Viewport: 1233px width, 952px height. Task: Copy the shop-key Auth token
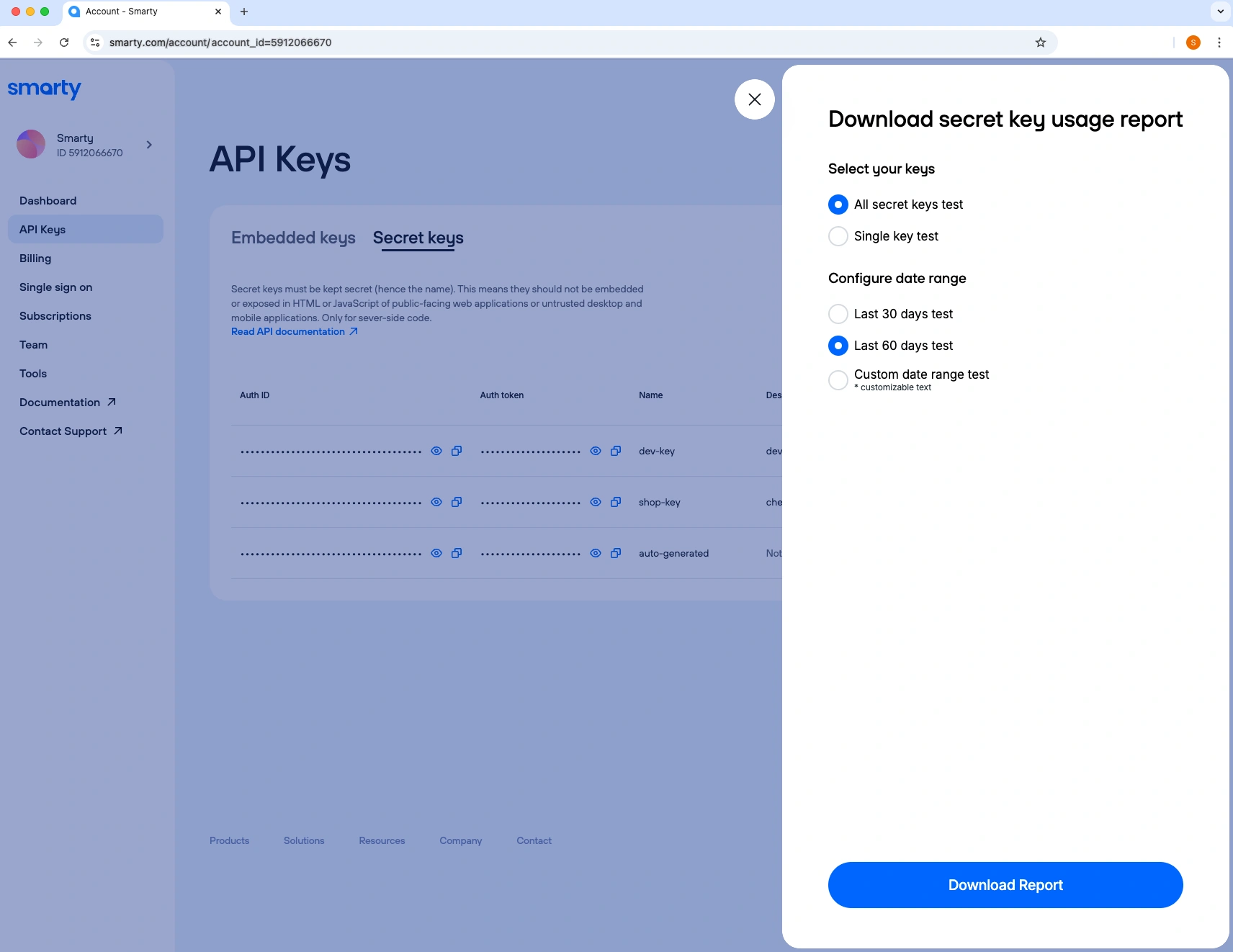616,502
